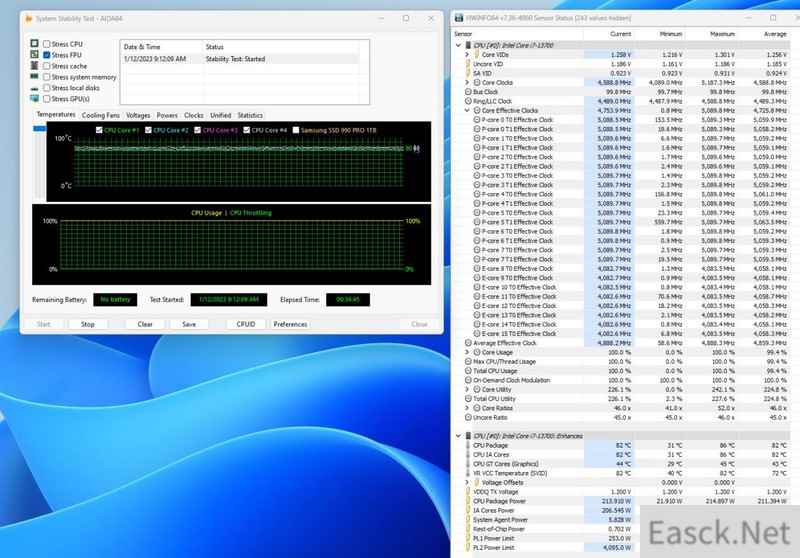
Task: Click the icon beside Max CPU/Thread Usage
Action: pos(468,362)
